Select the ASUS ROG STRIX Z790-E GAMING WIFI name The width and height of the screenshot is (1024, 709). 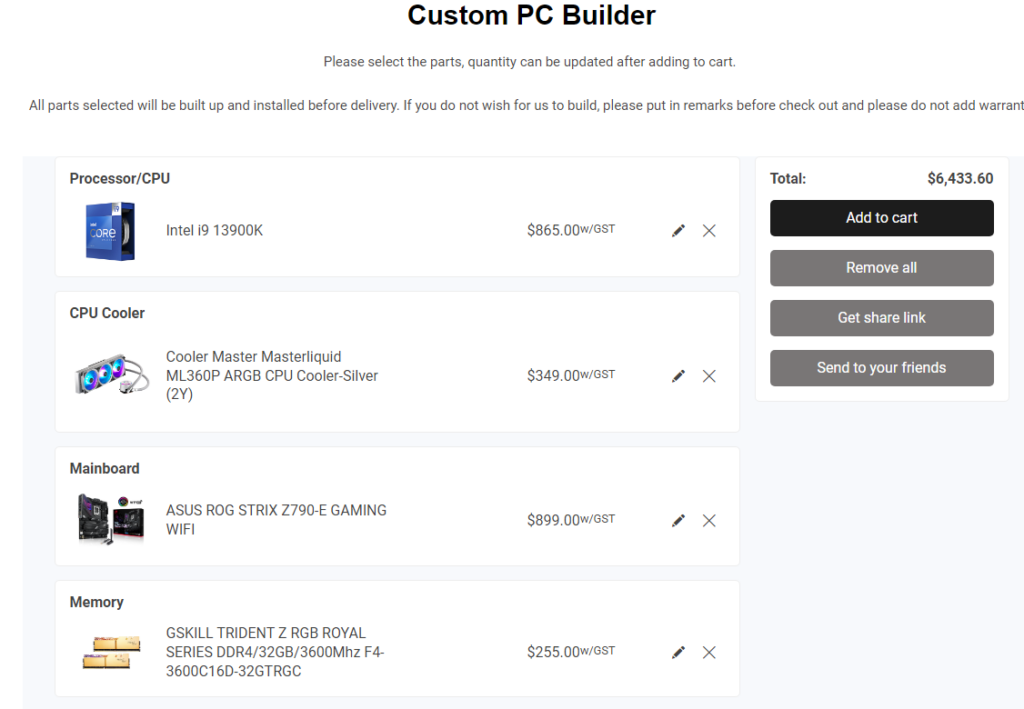[x=276, y=520]
